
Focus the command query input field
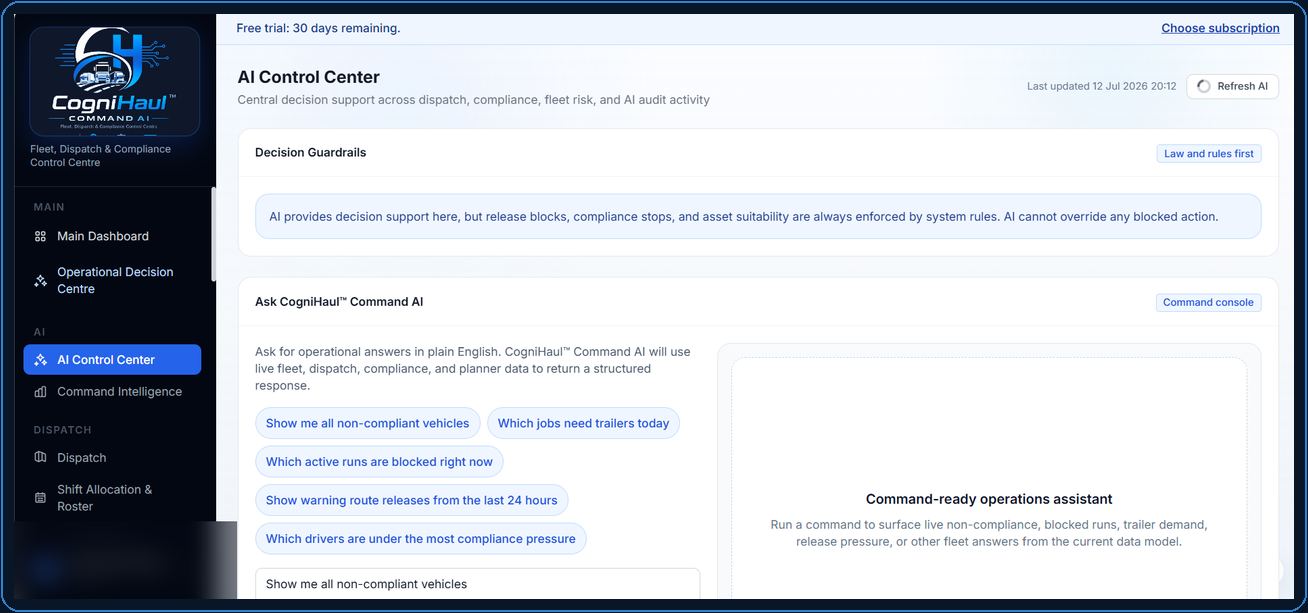pos(478,584)
